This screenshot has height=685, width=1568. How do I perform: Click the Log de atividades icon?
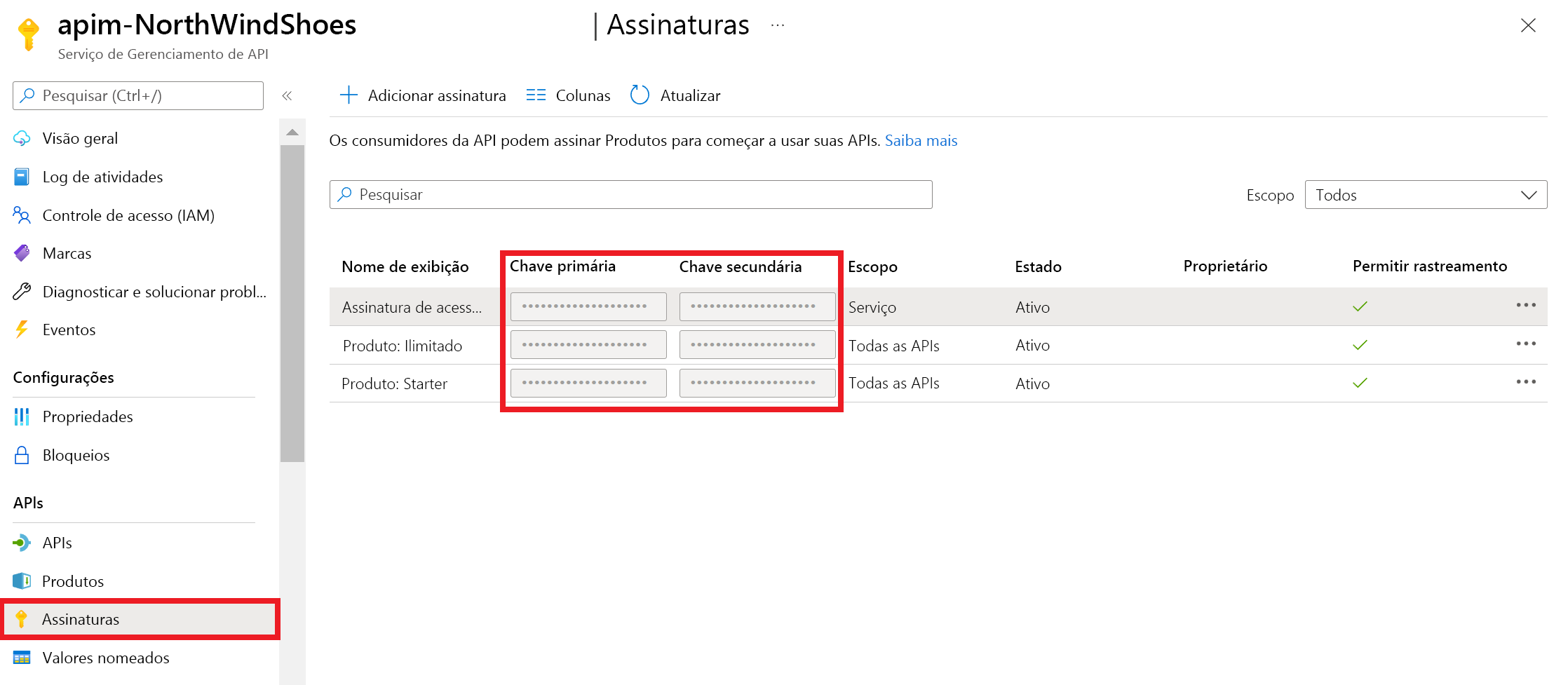coord(22,177)
